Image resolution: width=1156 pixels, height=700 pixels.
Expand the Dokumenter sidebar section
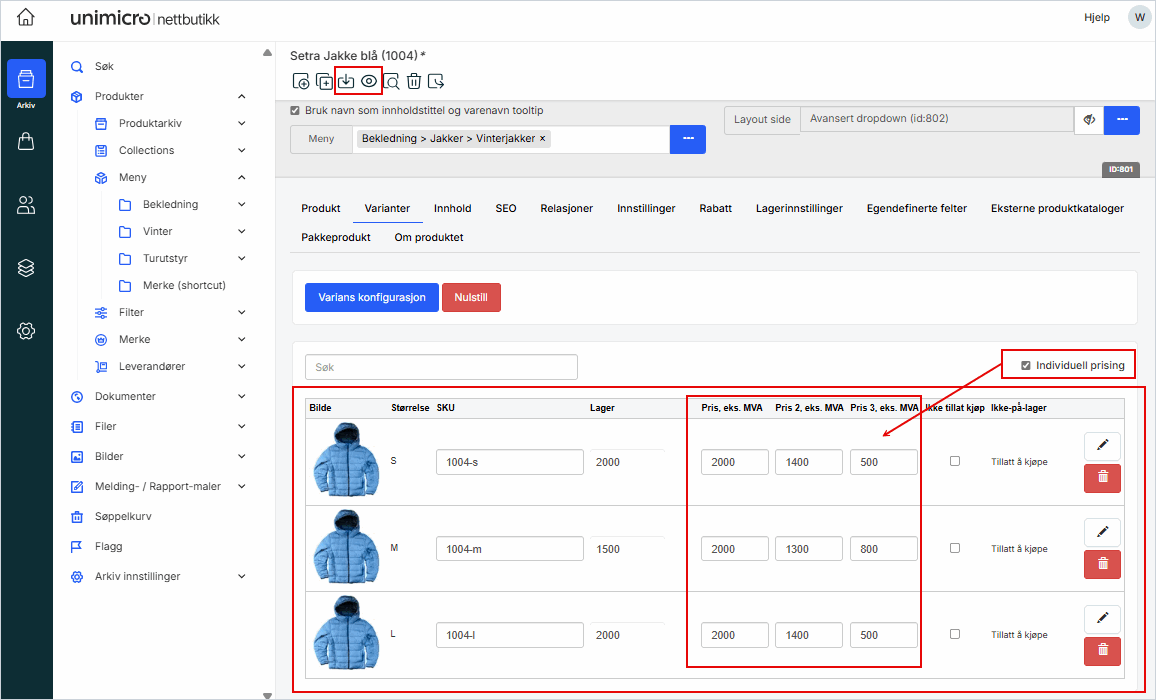point(242,397)
